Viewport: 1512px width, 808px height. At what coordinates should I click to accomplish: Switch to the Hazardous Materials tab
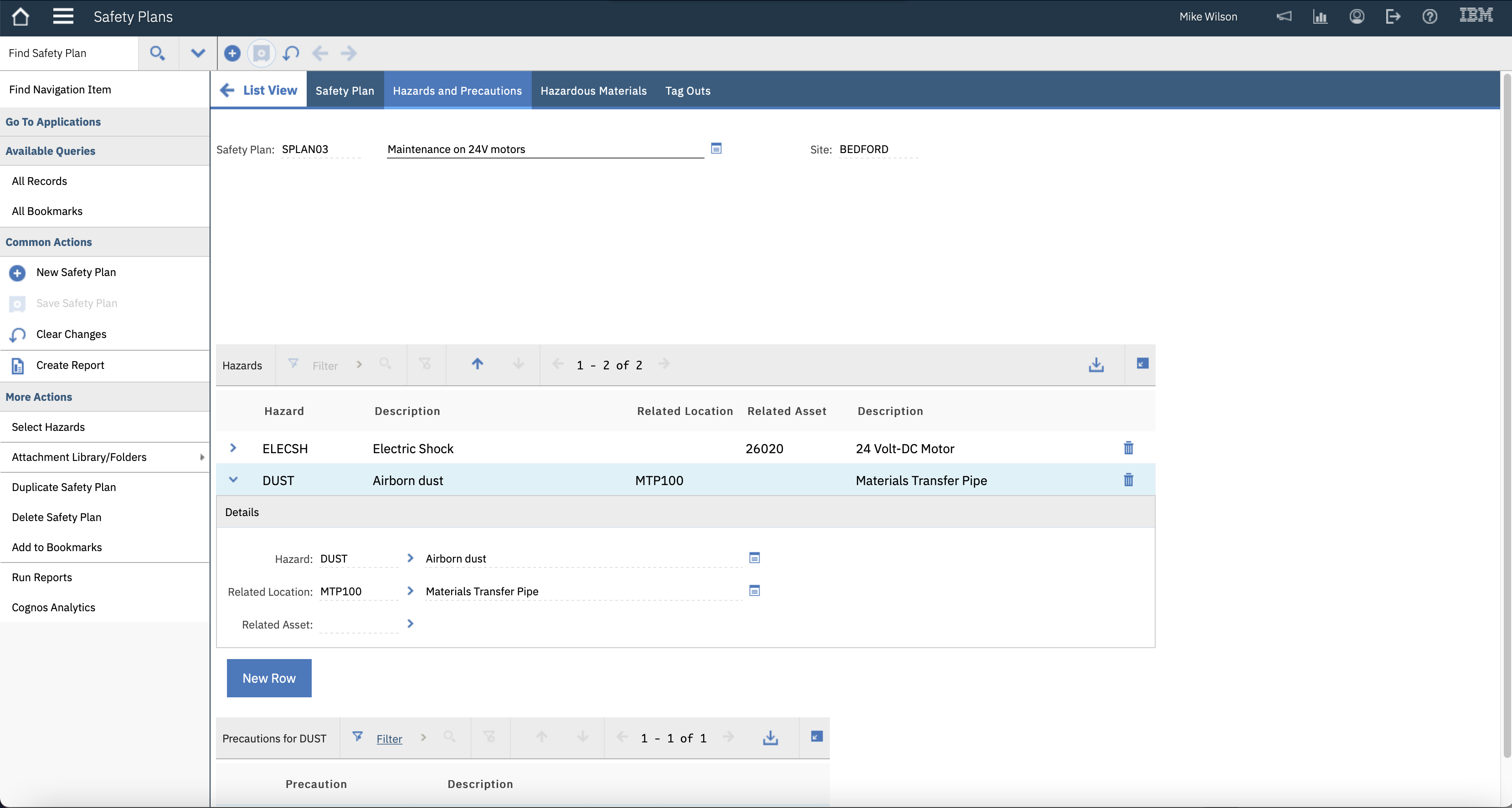coord(593,91)
